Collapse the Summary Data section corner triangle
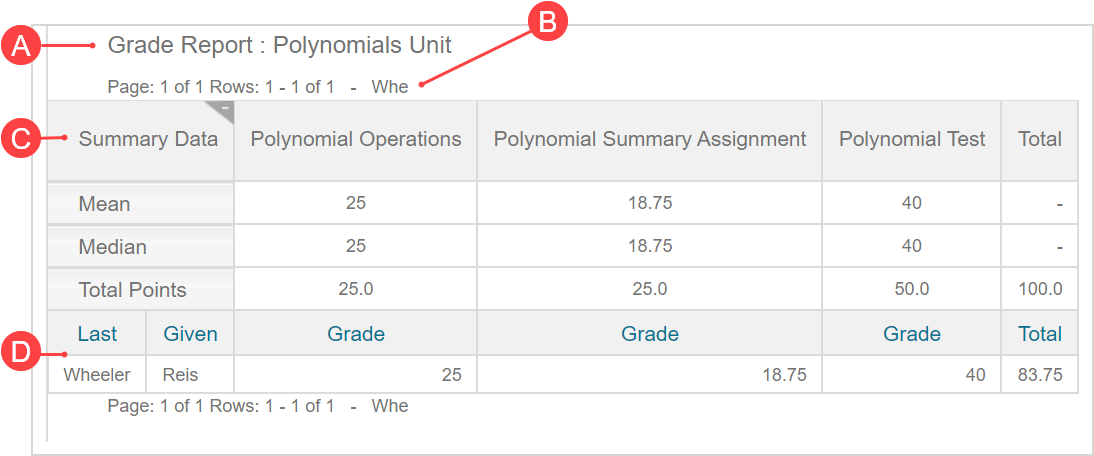1094x456 pixels. (225, 108)
